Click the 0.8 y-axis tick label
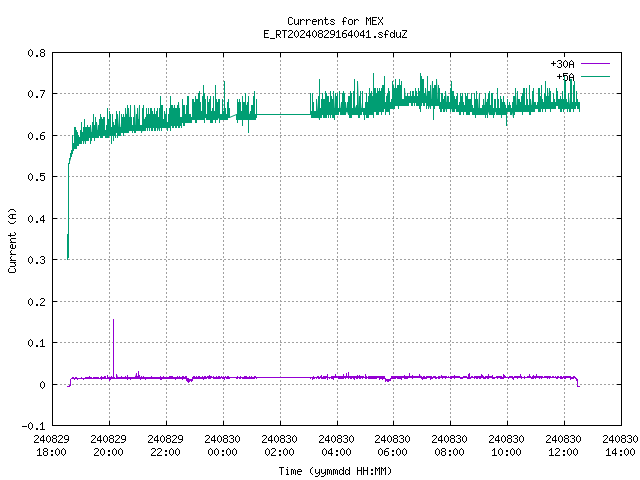 click(36, 53)
